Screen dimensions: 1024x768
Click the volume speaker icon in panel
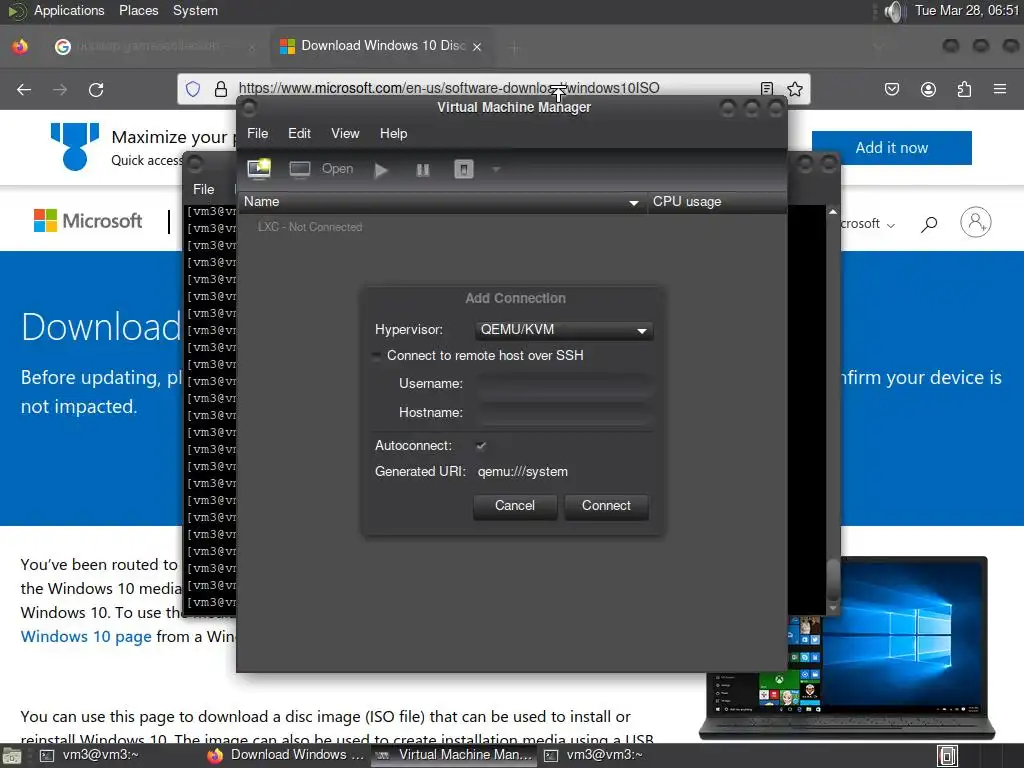pos(893,11)
